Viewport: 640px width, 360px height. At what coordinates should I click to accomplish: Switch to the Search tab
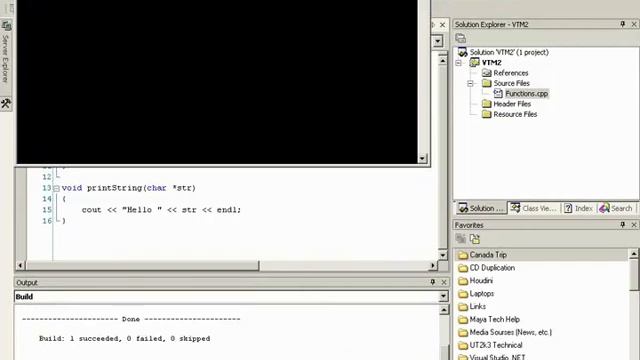click(616, 208)
